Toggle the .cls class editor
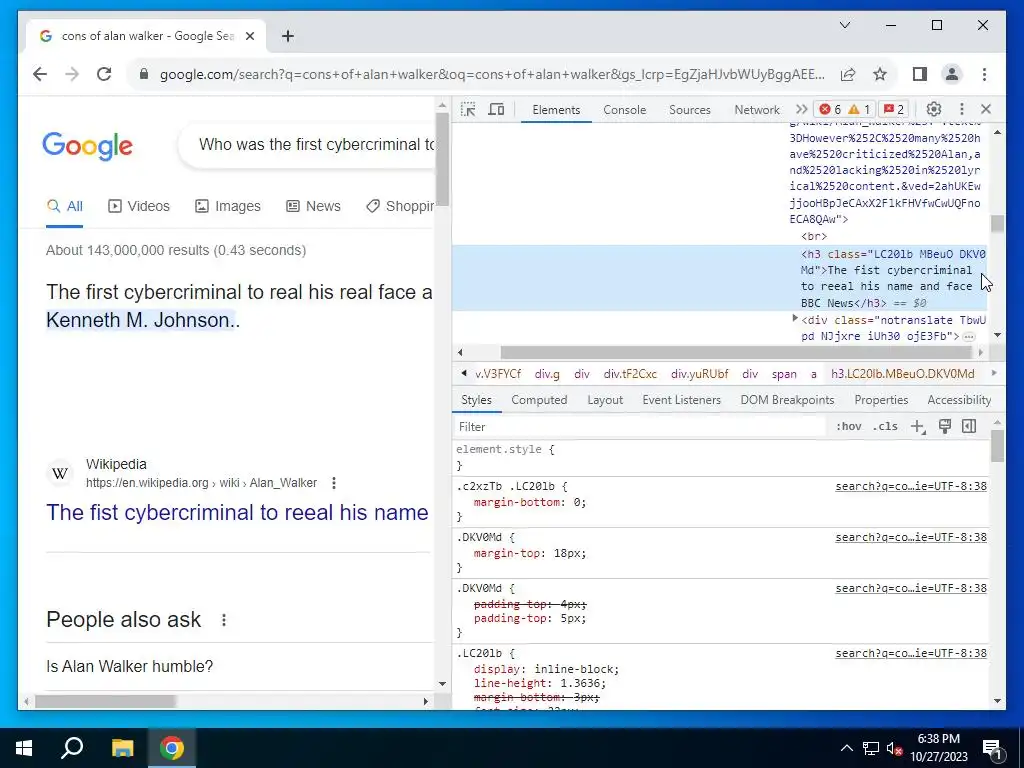 point(885,426)
